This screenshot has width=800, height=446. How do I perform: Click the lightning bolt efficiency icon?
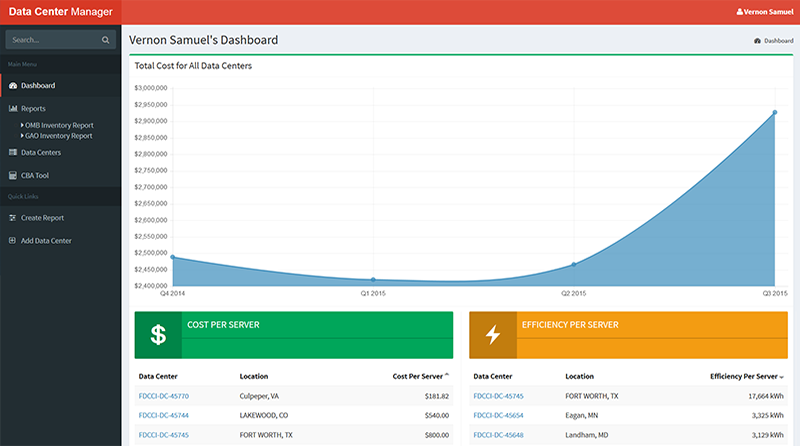click(x=493, y=335)
